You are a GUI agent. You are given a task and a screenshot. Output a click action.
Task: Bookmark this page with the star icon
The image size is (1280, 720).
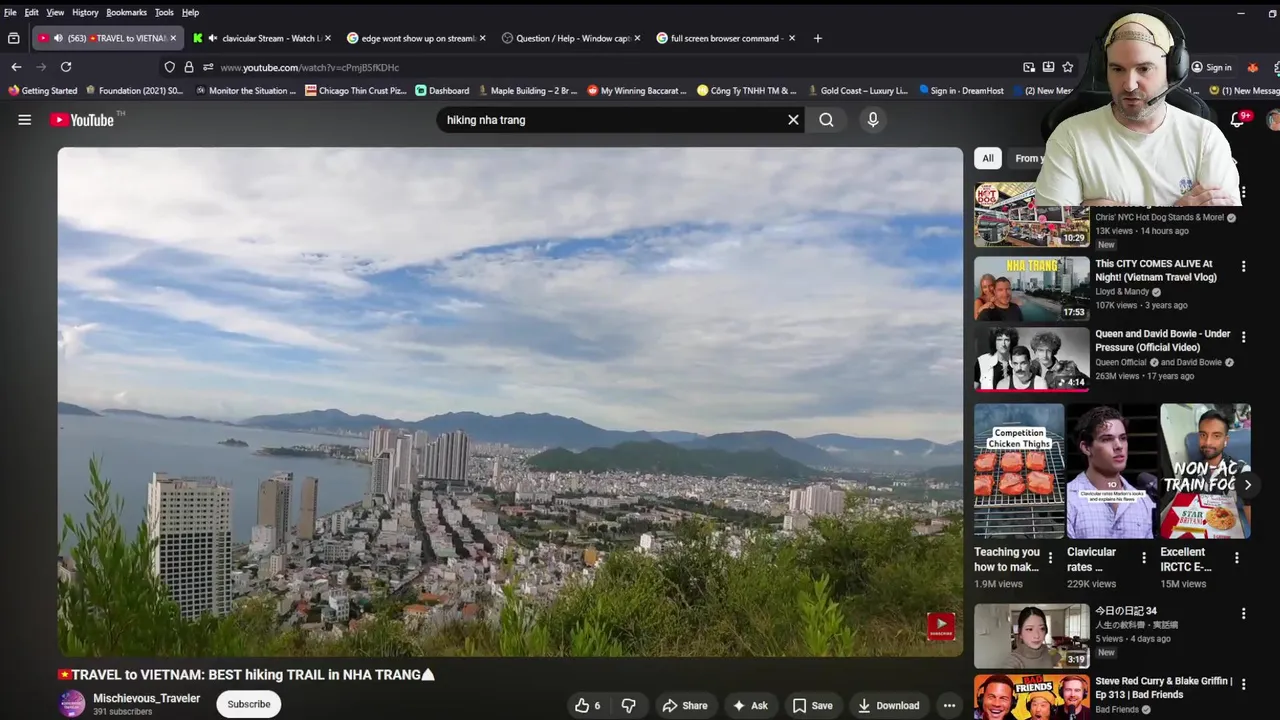coord(1068,67)
